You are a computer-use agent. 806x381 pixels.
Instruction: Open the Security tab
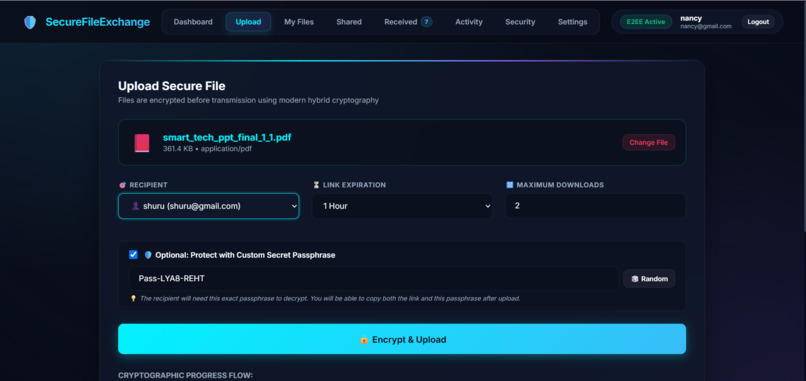520,22
